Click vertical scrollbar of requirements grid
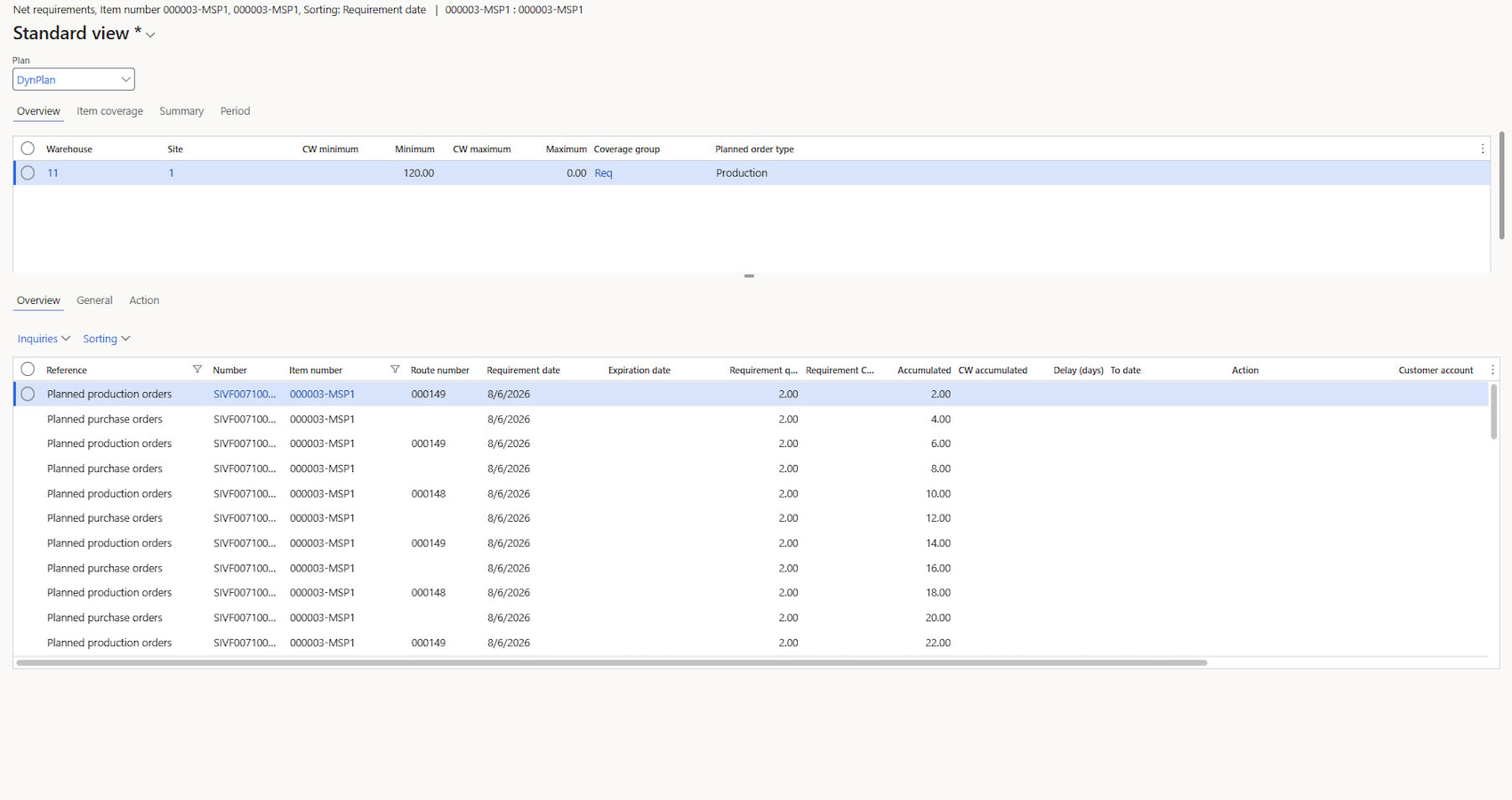1512x800 pixels. (1493, 411)
